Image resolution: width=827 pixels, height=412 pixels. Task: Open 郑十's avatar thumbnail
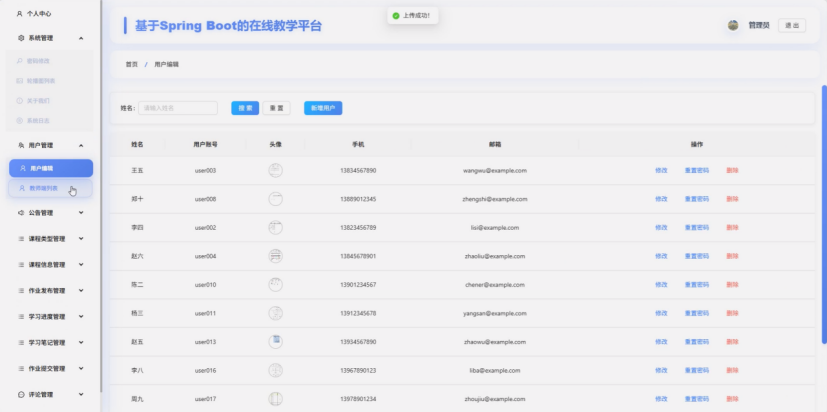(x=275, y=199)
